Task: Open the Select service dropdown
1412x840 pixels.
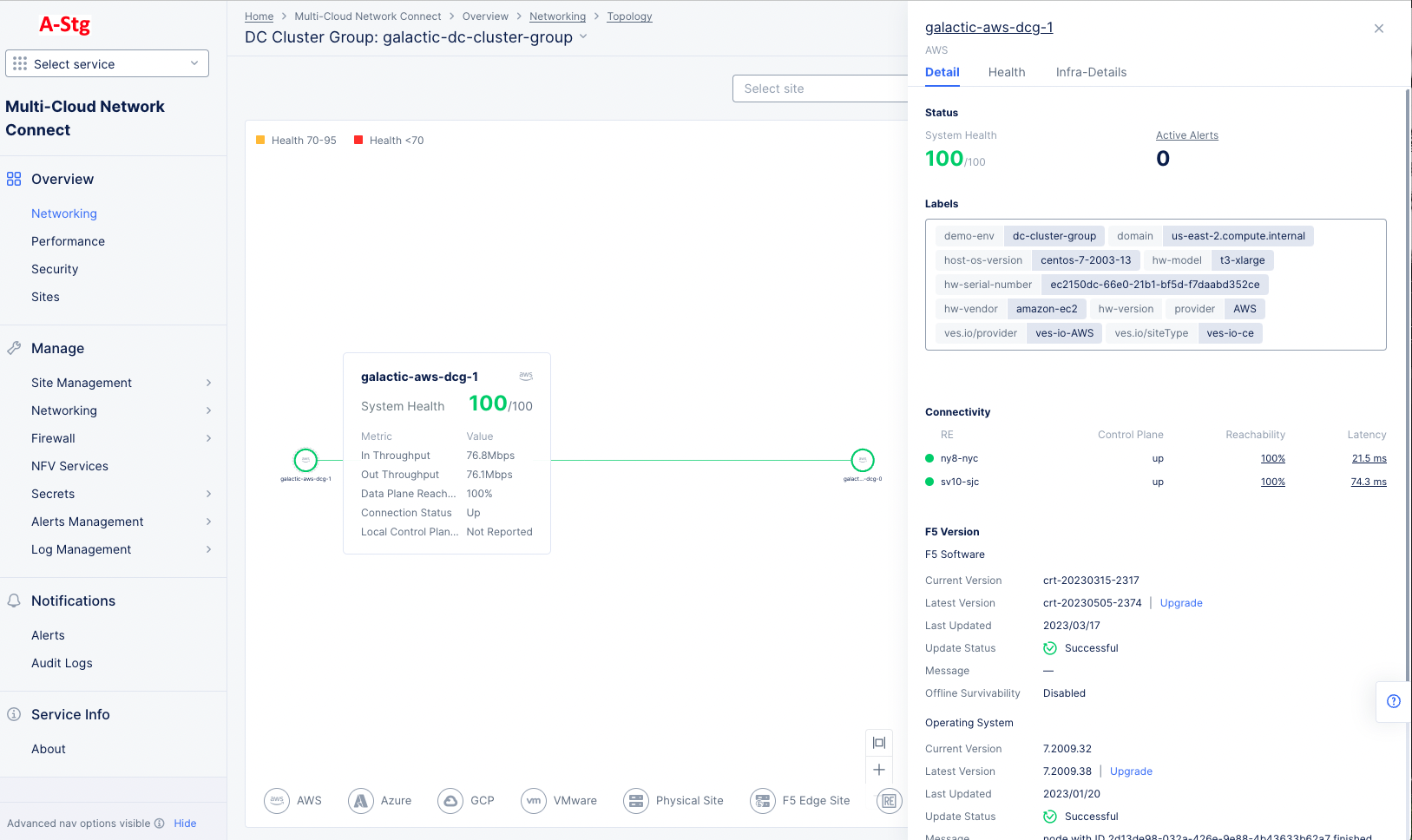Action: (107, 63)
